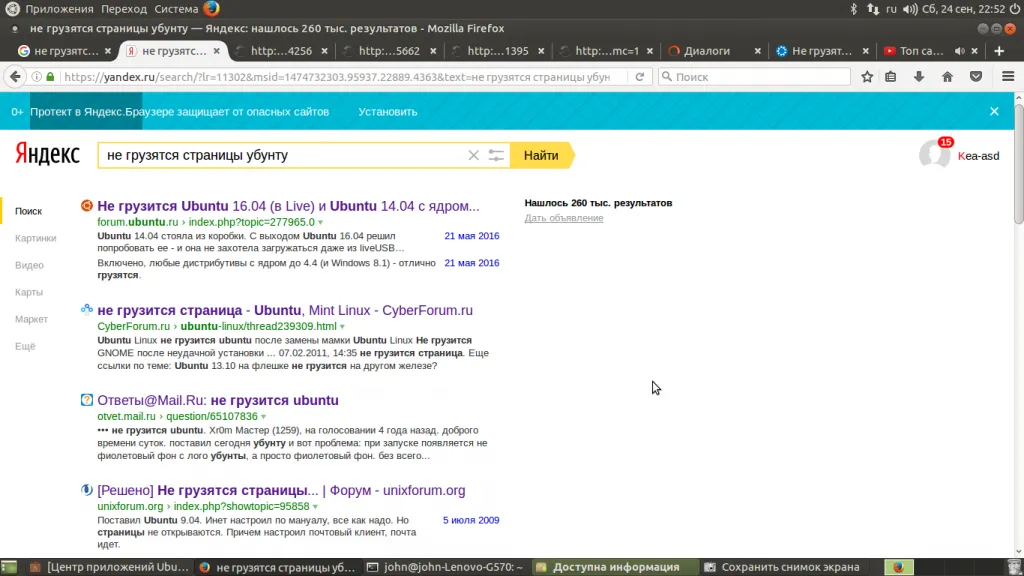Select Картинки in Yandex sidebar
This screenshot has height=576, width=1024.
[x=35, y=238]
